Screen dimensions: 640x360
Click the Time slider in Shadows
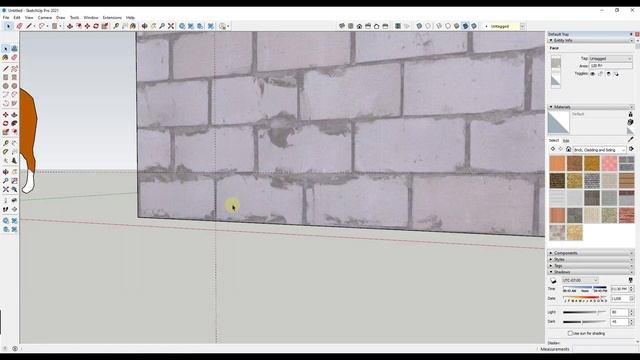(x=585, y=287)
